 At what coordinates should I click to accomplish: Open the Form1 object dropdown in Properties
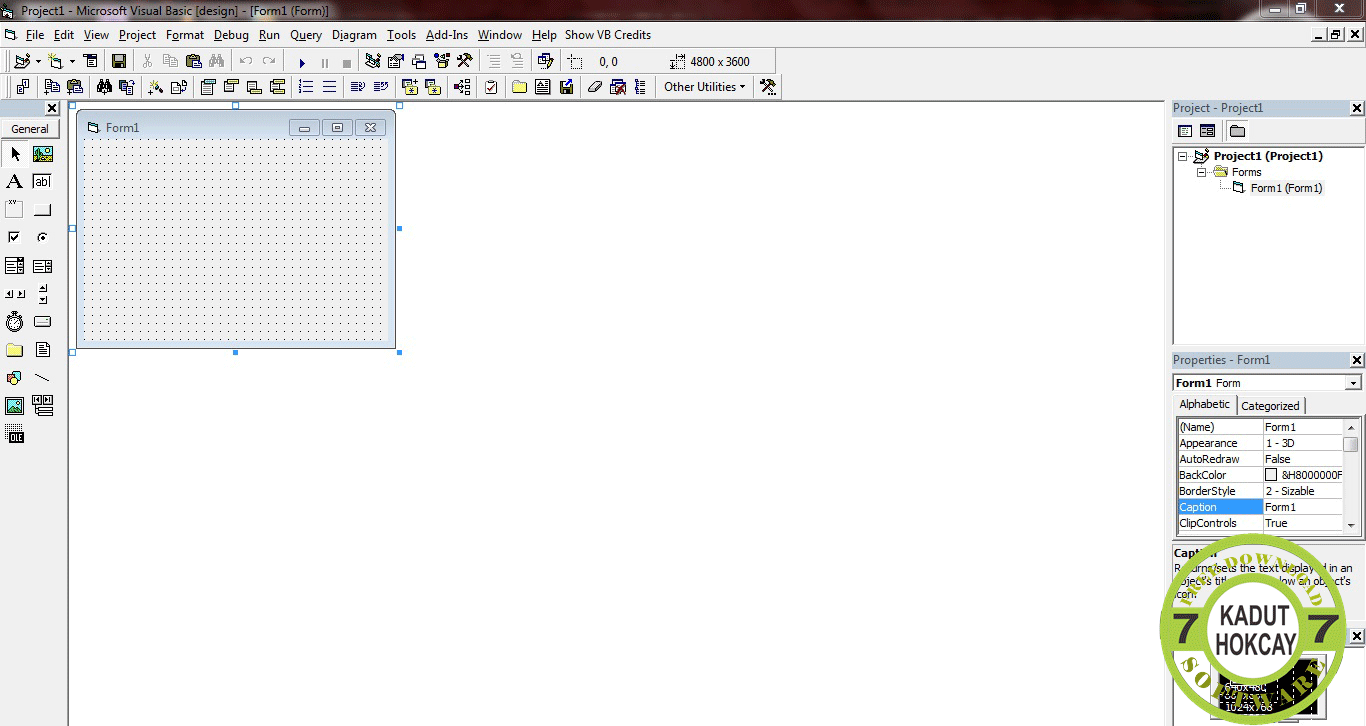(1353, 383)
